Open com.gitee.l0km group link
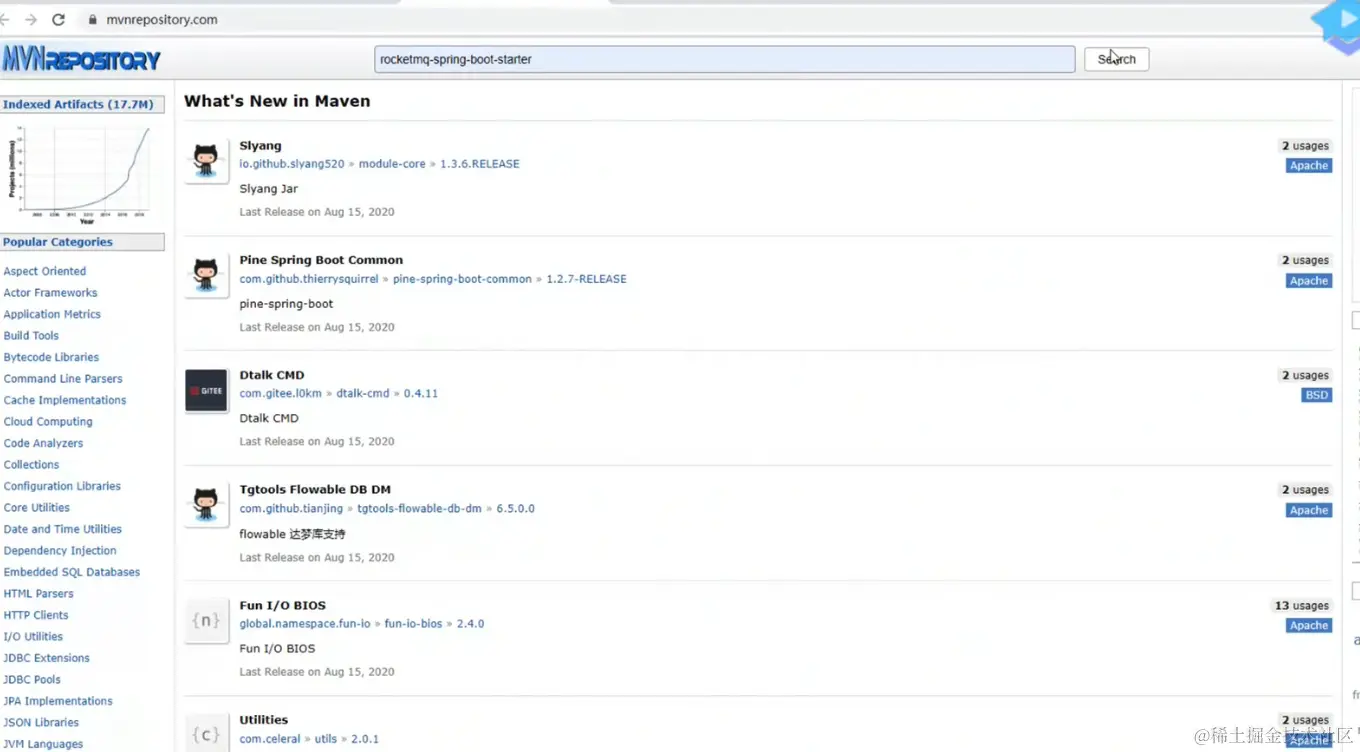 tap(281, 394)
